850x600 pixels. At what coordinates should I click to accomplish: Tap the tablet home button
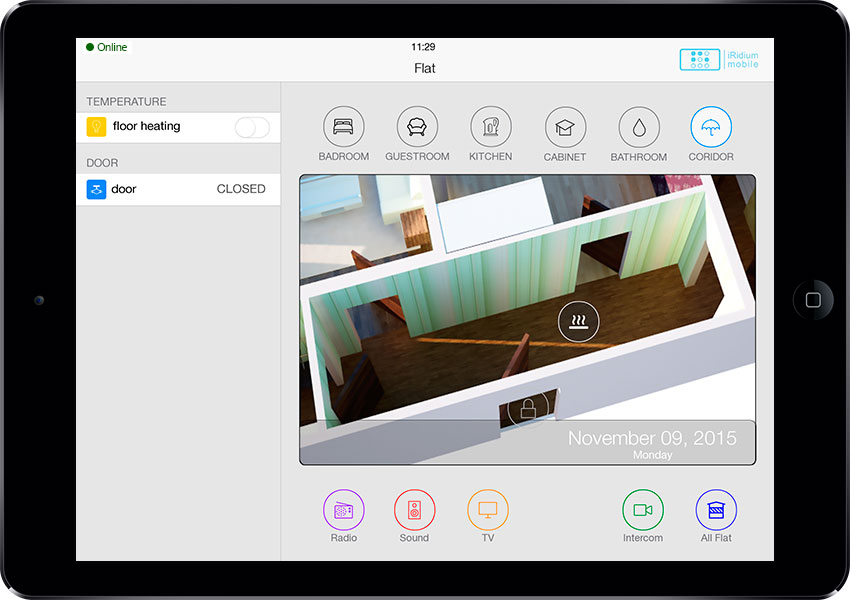click(x=813, y=300)
